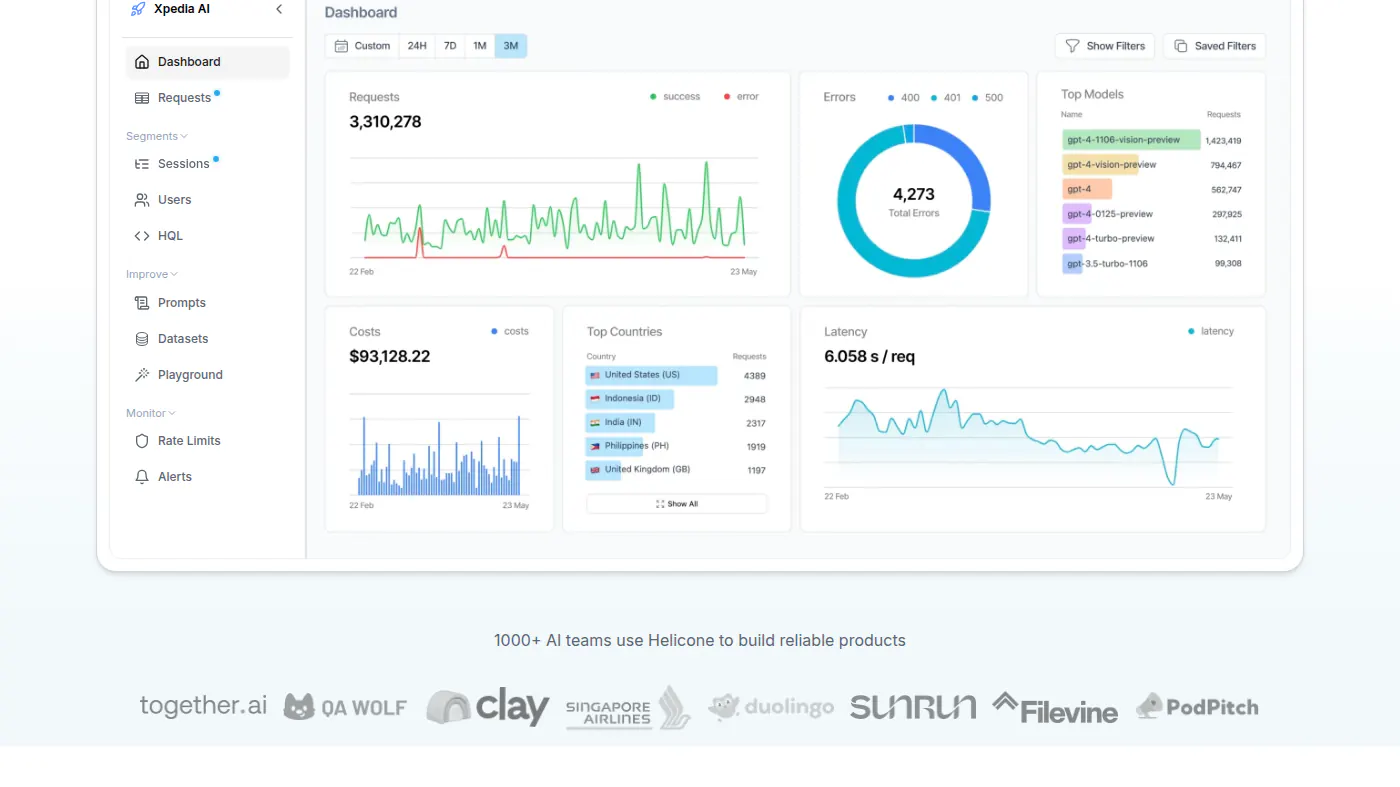Screen dimensions: 1400x787
Task: Click the gpt-4-1106-vision-preview green bar
Action: coord(1131,140)
